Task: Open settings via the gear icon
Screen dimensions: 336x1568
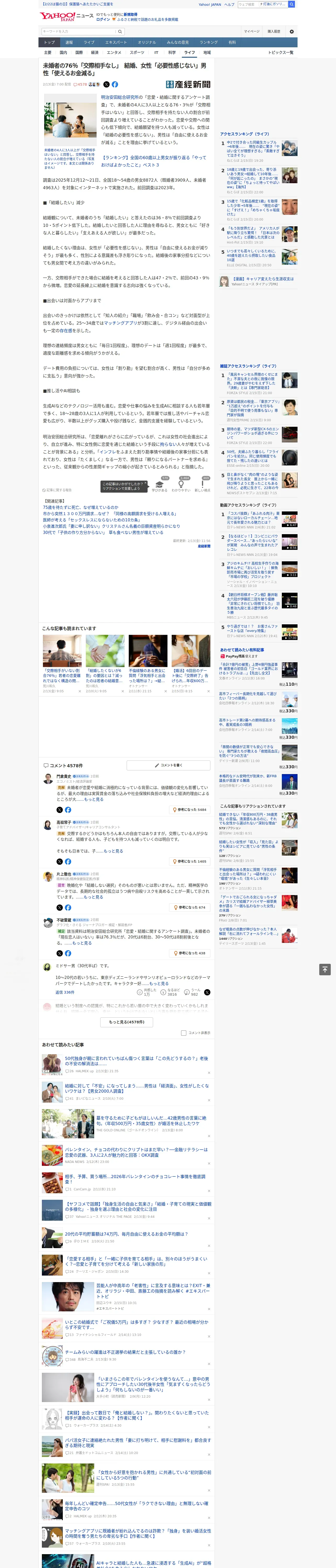Action: click(x=292, y=32)
